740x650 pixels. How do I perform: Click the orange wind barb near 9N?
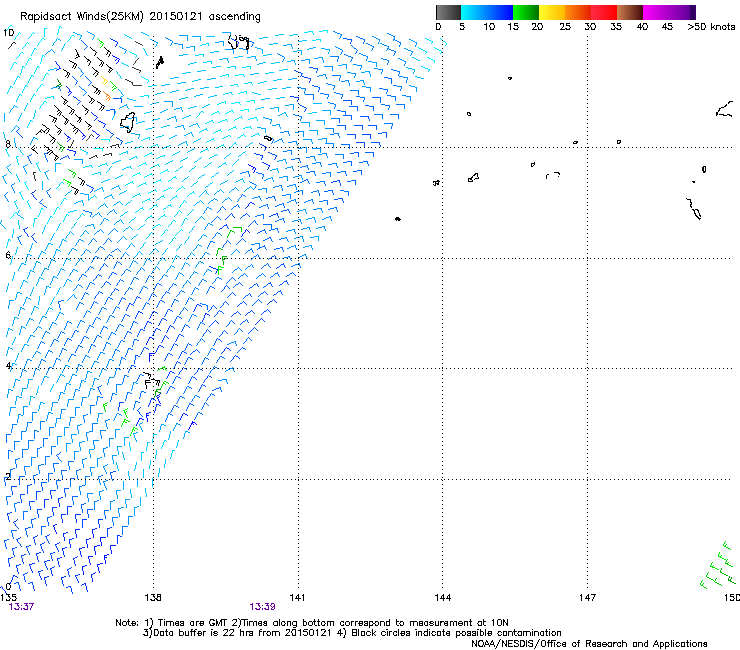click(107, 96)
